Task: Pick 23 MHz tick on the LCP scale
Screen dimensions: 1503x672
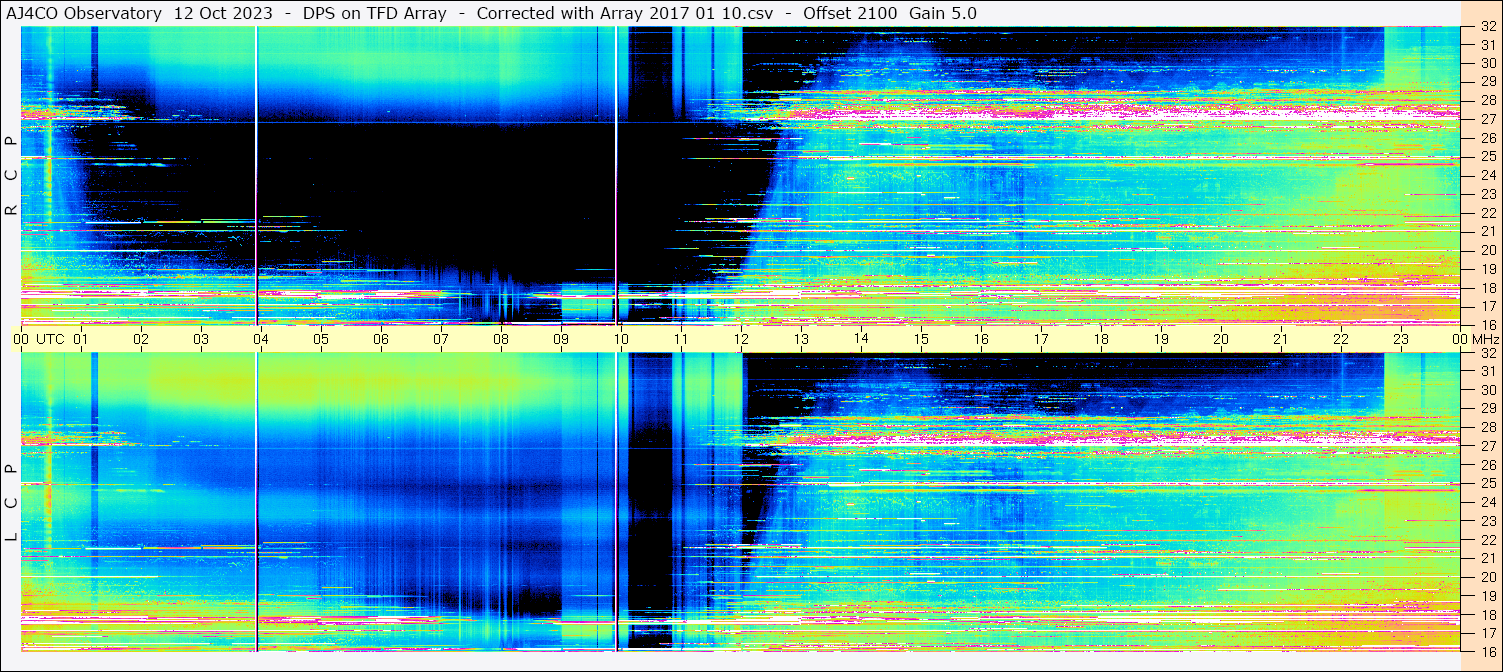Action: (x=1487, y=521)
